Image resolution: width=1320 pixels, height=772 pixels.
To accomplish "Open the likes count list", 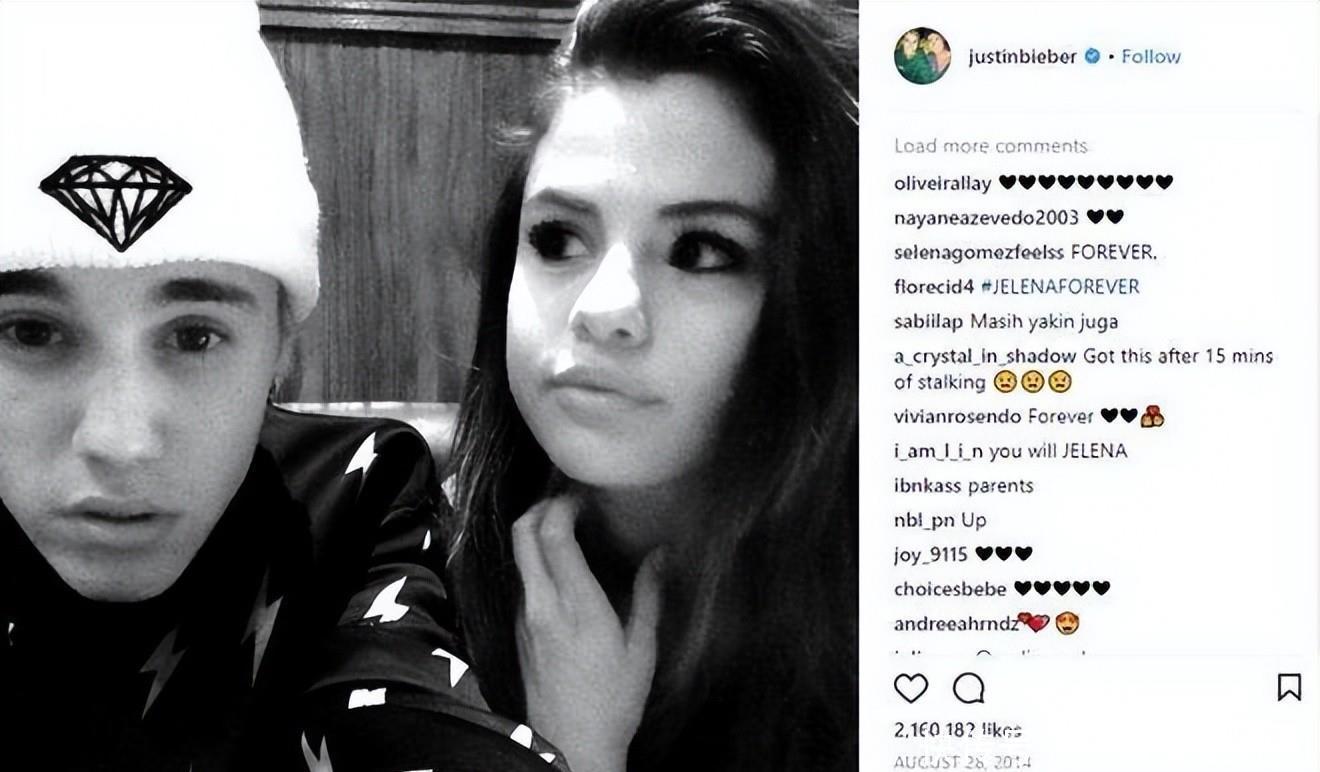I will tap(957, 731).
